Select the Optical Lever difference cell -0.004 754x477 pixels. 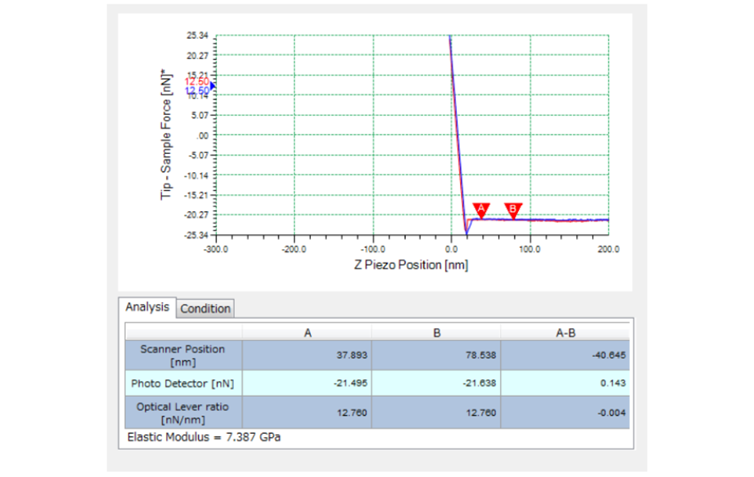click(x=565, y=413)
